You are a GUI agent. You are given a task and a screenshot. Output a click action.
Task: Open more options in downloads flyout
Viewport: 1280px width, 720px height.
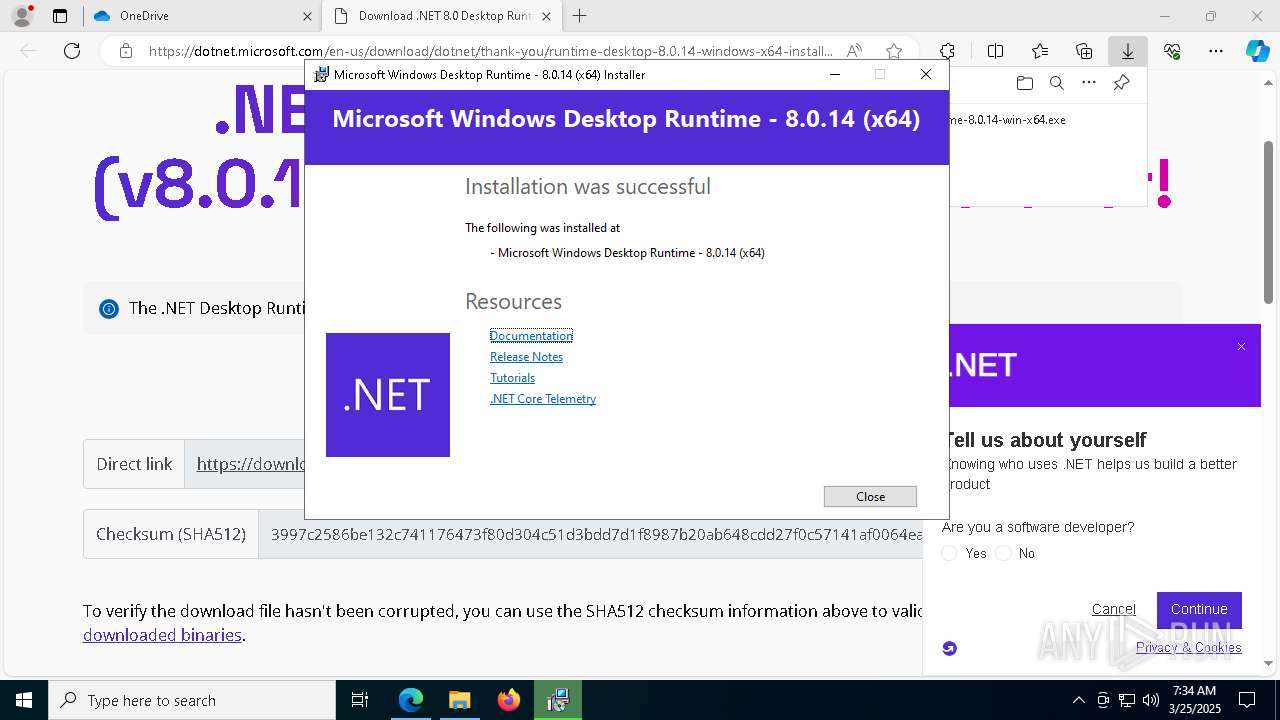(1089, 83)
